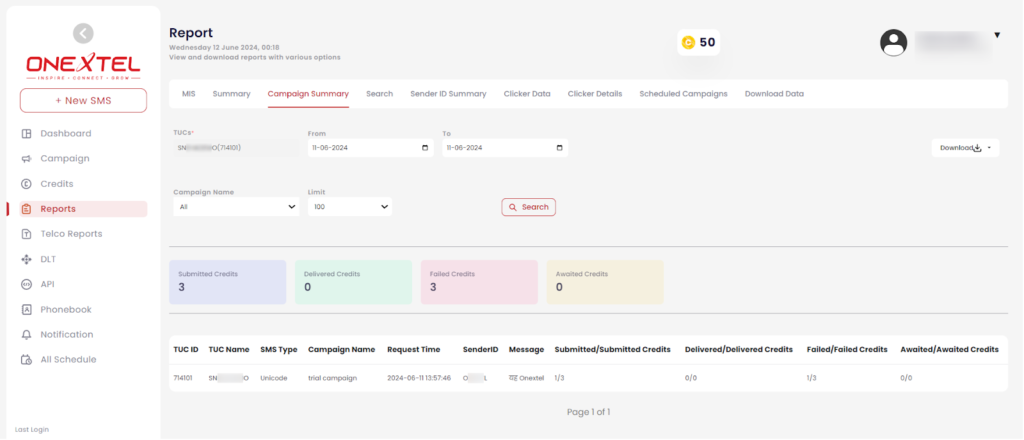Click the TUCs field

click(236, 148)
